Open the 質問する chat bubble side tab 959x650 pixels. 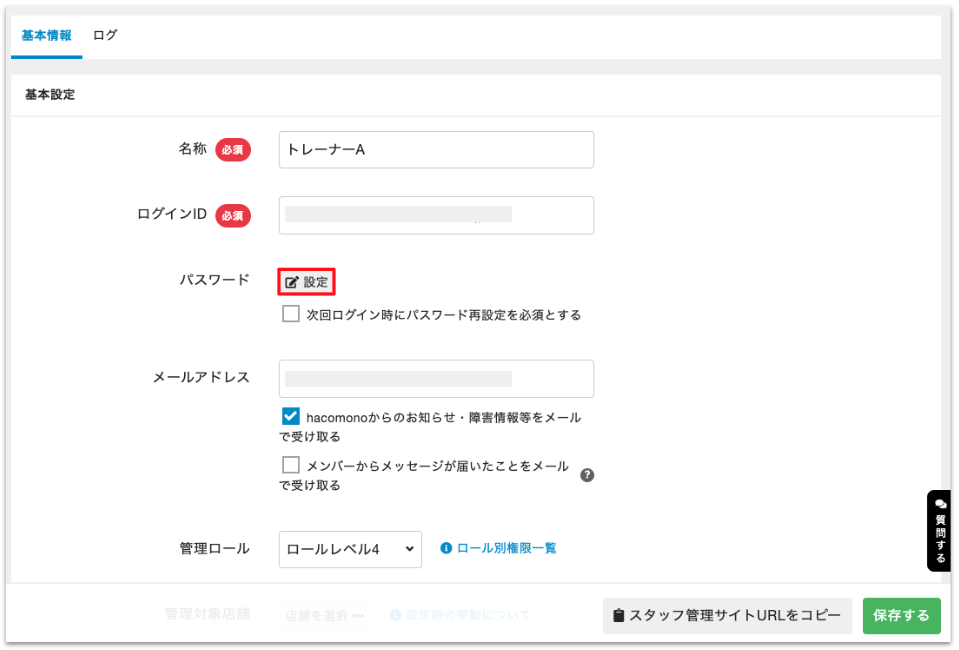pos(940,530)
